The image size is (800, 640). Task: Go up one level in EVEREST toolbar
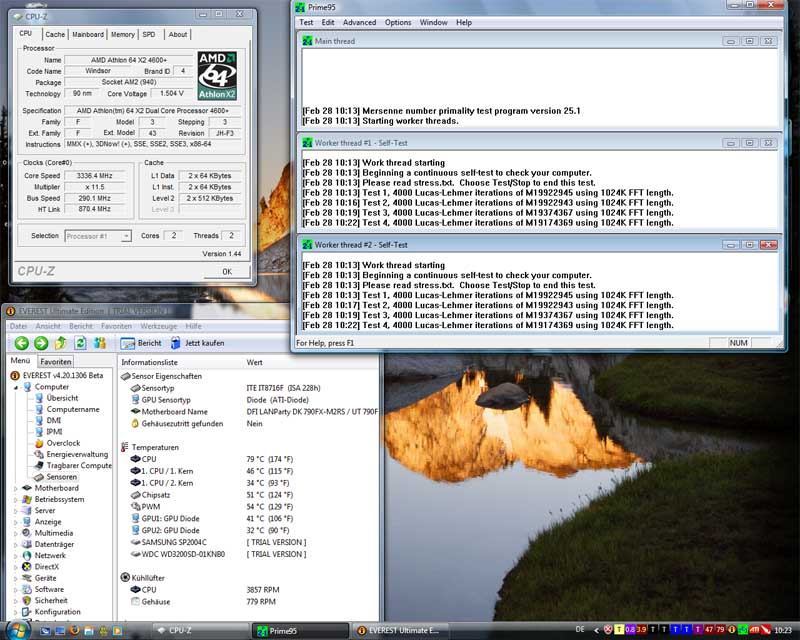pyautogui.click(x=60, y=343)
